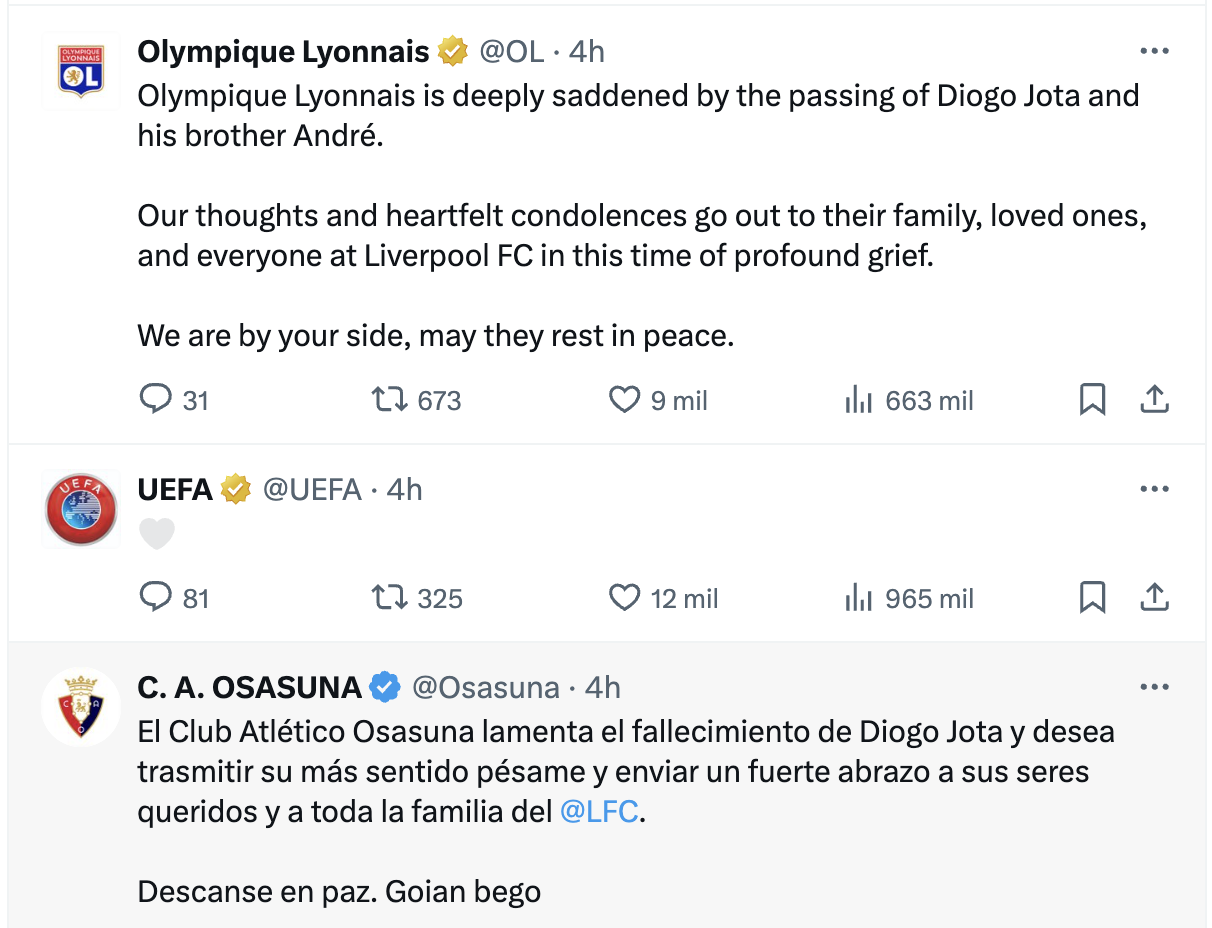The width and height of the screenshot is (1212, 928).
Task: Open the Olympique Lyonnais profile name
Action: coord(283,51)
